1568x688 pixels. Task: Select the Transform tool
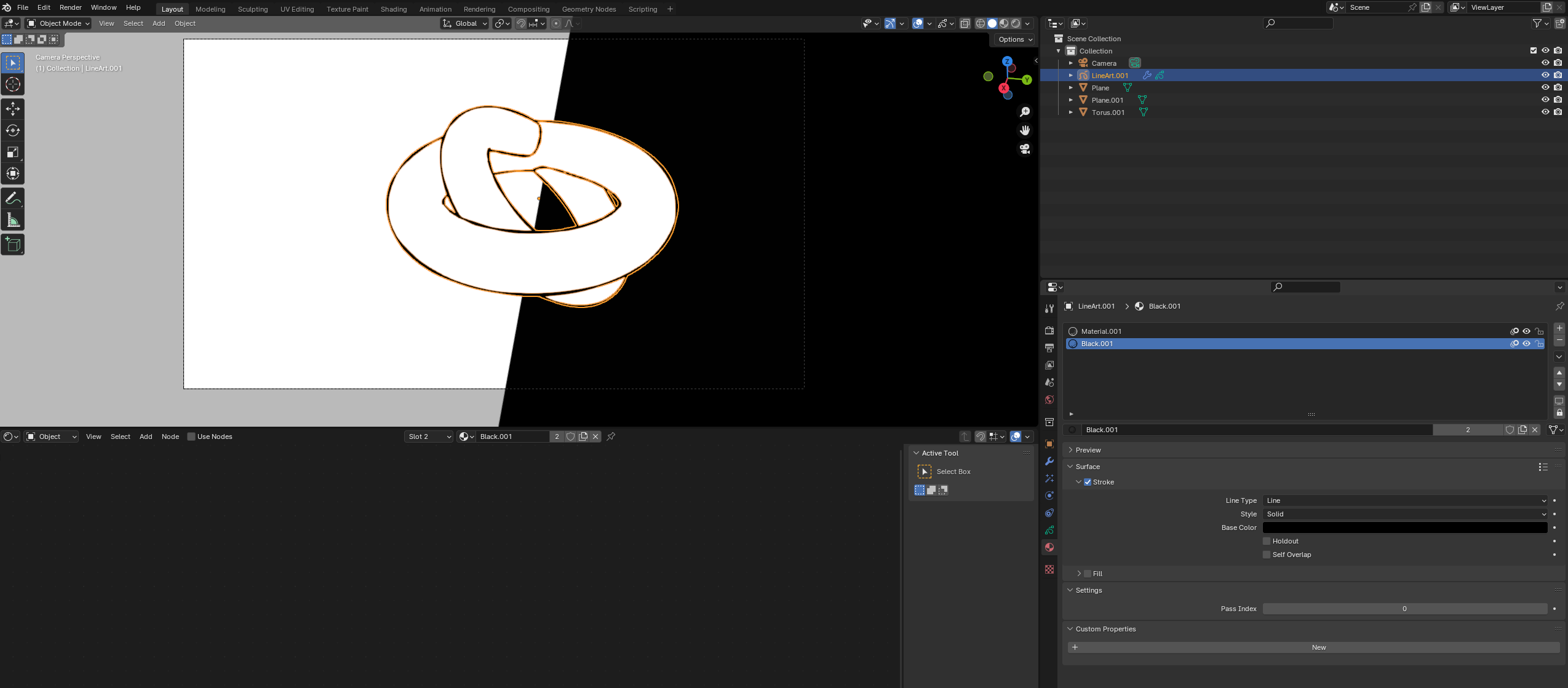click(13, 173)
